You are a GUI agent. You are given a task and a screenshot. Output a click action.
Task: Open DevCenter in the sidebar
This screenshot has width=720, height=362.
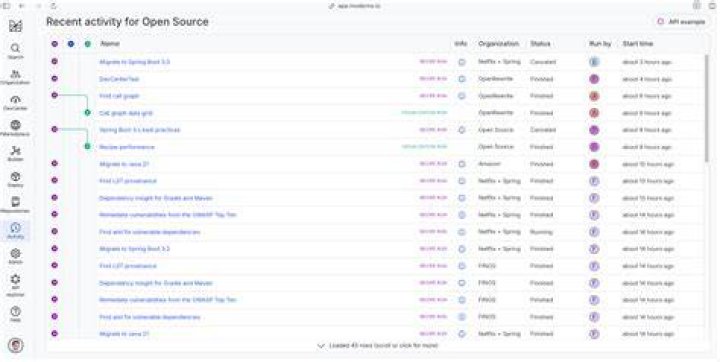click(15, 103)
